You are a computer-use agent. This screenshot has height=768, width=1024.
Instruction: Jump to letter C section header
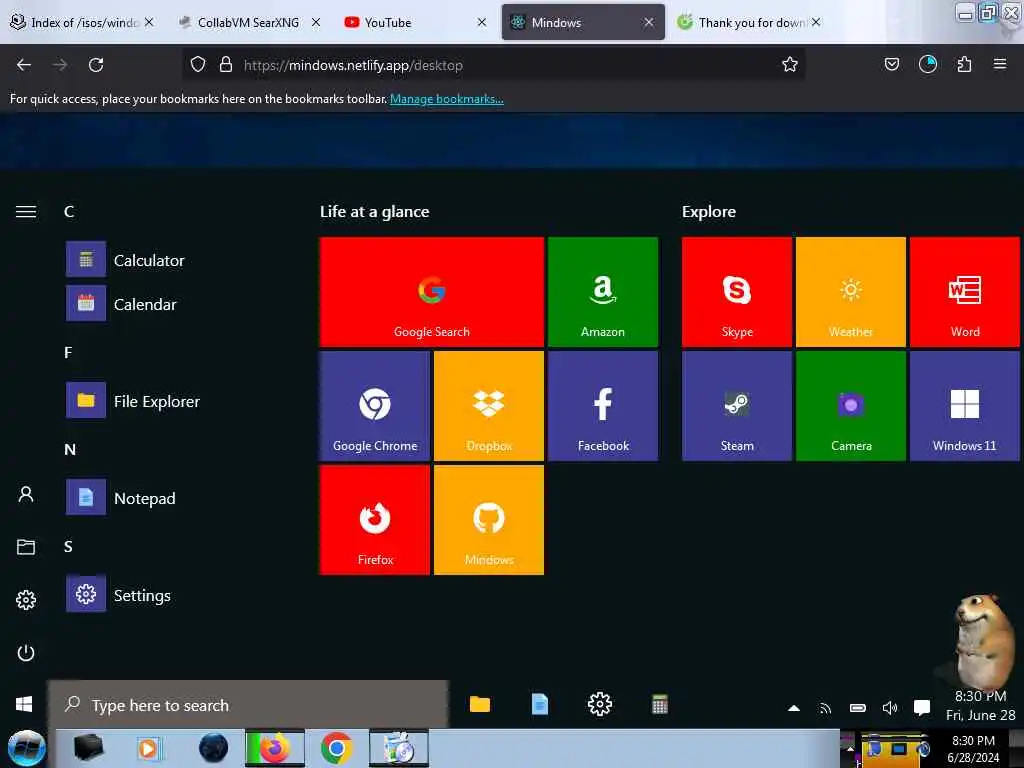(x=69, y=212)
